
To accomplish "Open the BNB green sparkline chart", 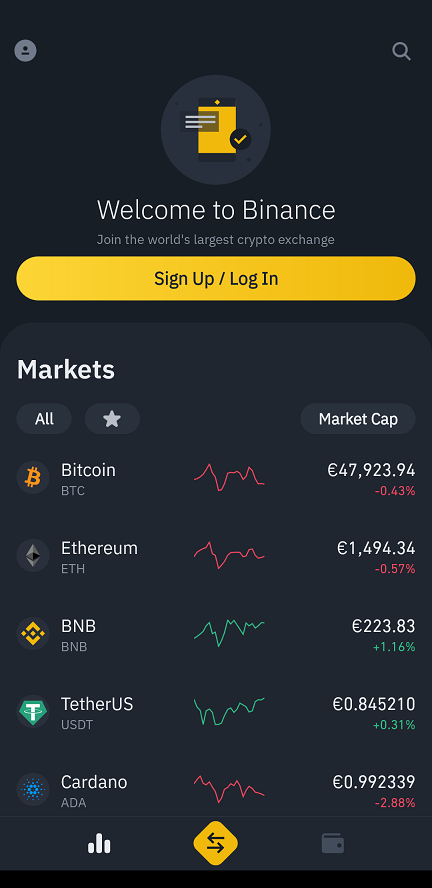I will coord(229,633).
